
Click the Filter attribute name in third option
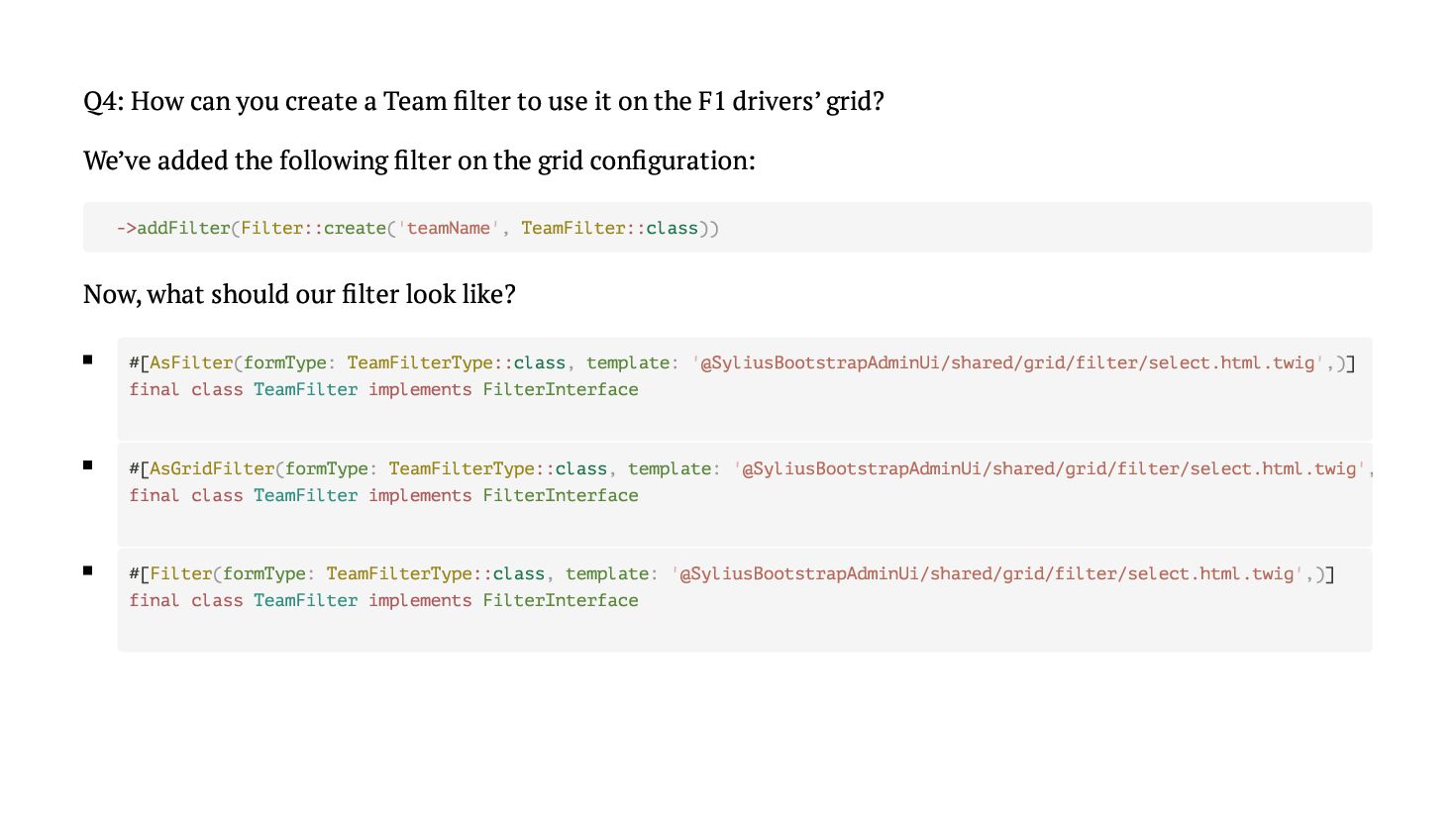click(181, 573)
